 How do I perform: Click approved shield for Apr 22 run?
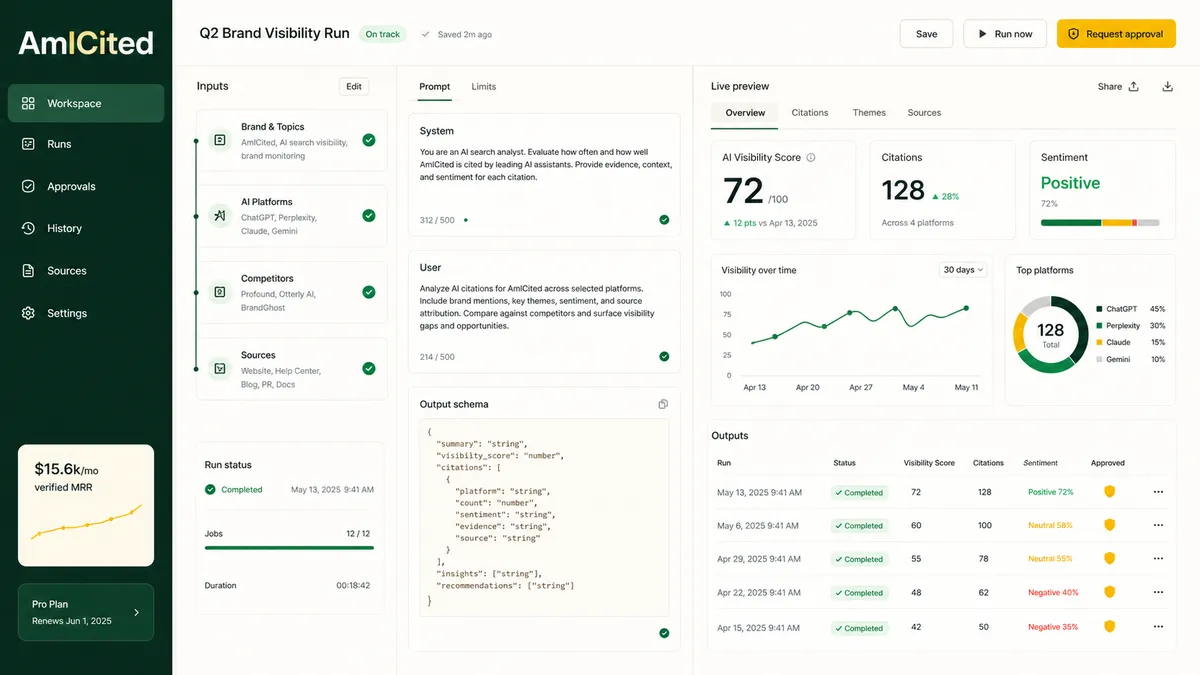pos(1109,592)
